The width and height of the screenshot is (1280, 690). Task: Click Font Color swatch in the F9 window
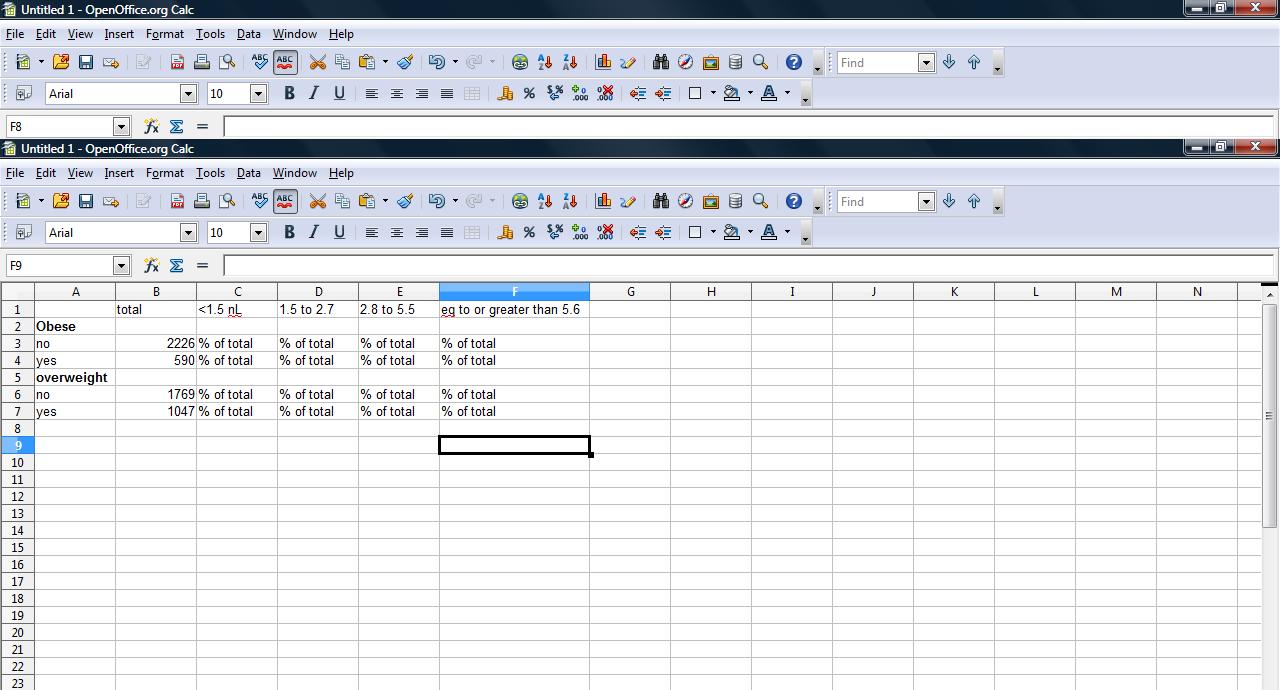(769, 232)
